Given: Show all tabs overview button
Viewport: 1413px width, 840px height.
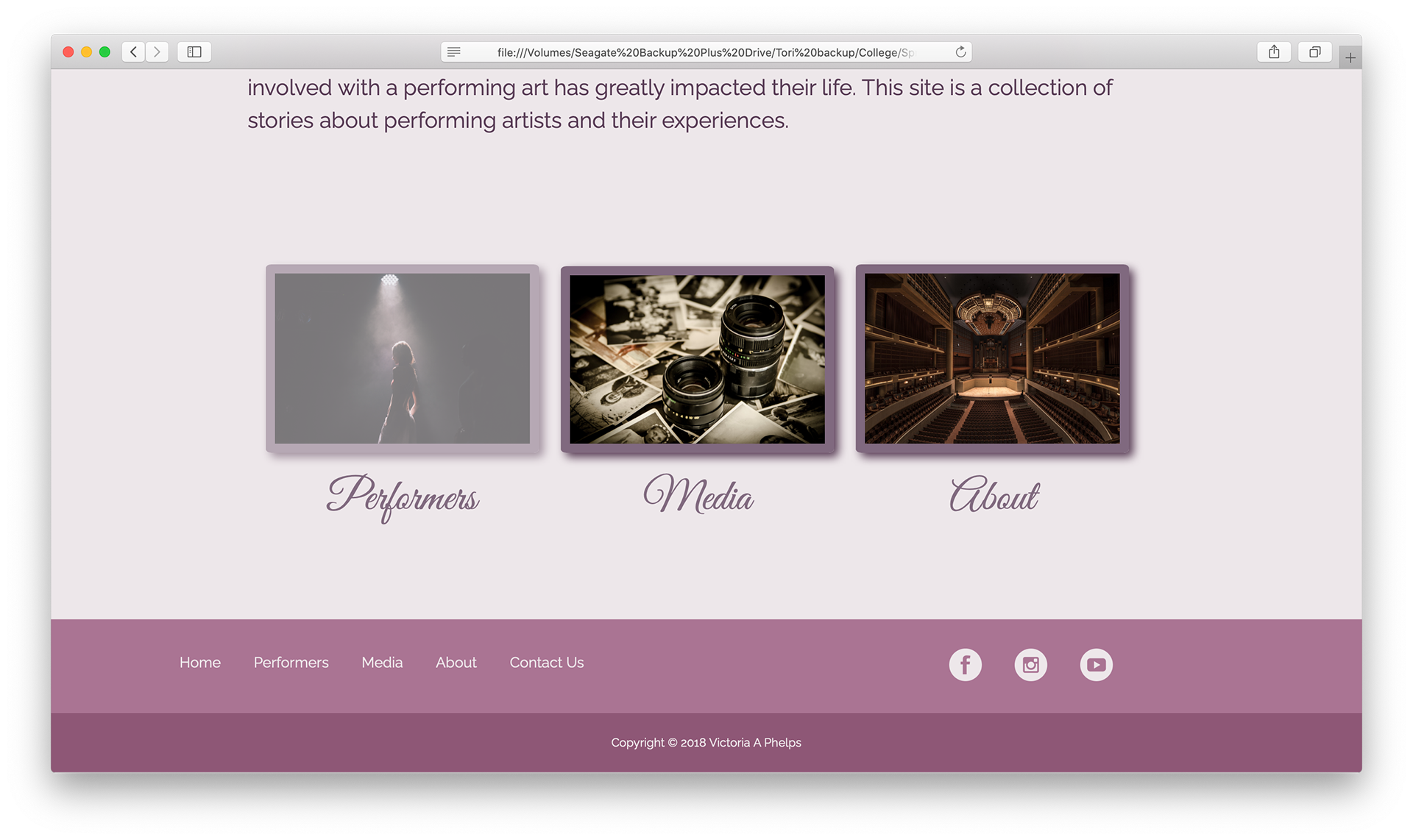Looking at the screenshot, I should coord(1314,51).
